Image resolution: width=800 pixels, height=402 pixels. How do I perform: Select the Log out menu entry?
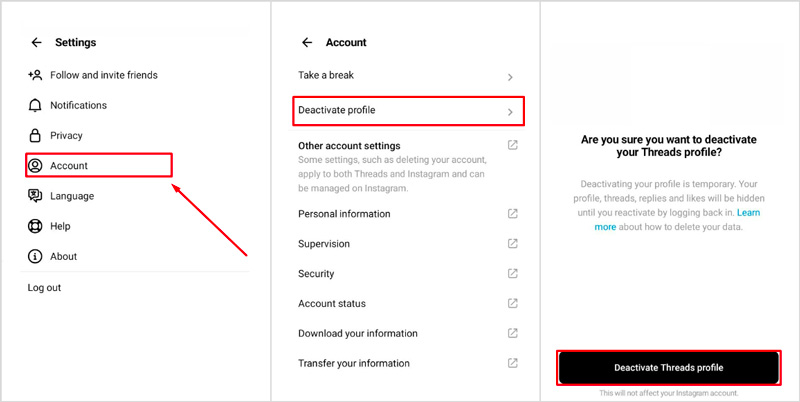click(x=44, y=288)
